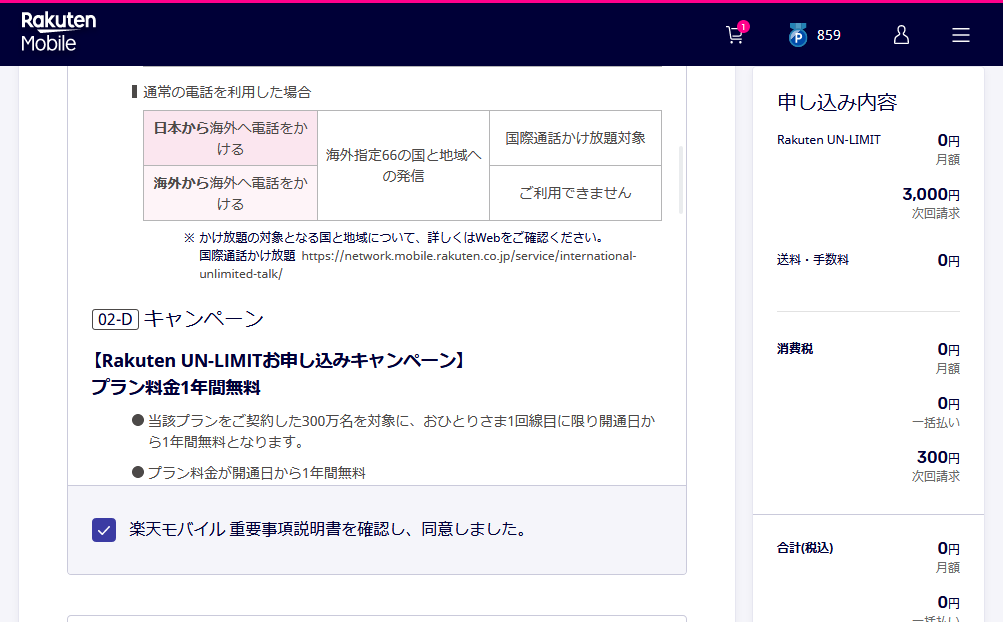Click the 申し込み内容 summary heading
This screenshot has width=1003, height=622.
(x=837, y=102)
